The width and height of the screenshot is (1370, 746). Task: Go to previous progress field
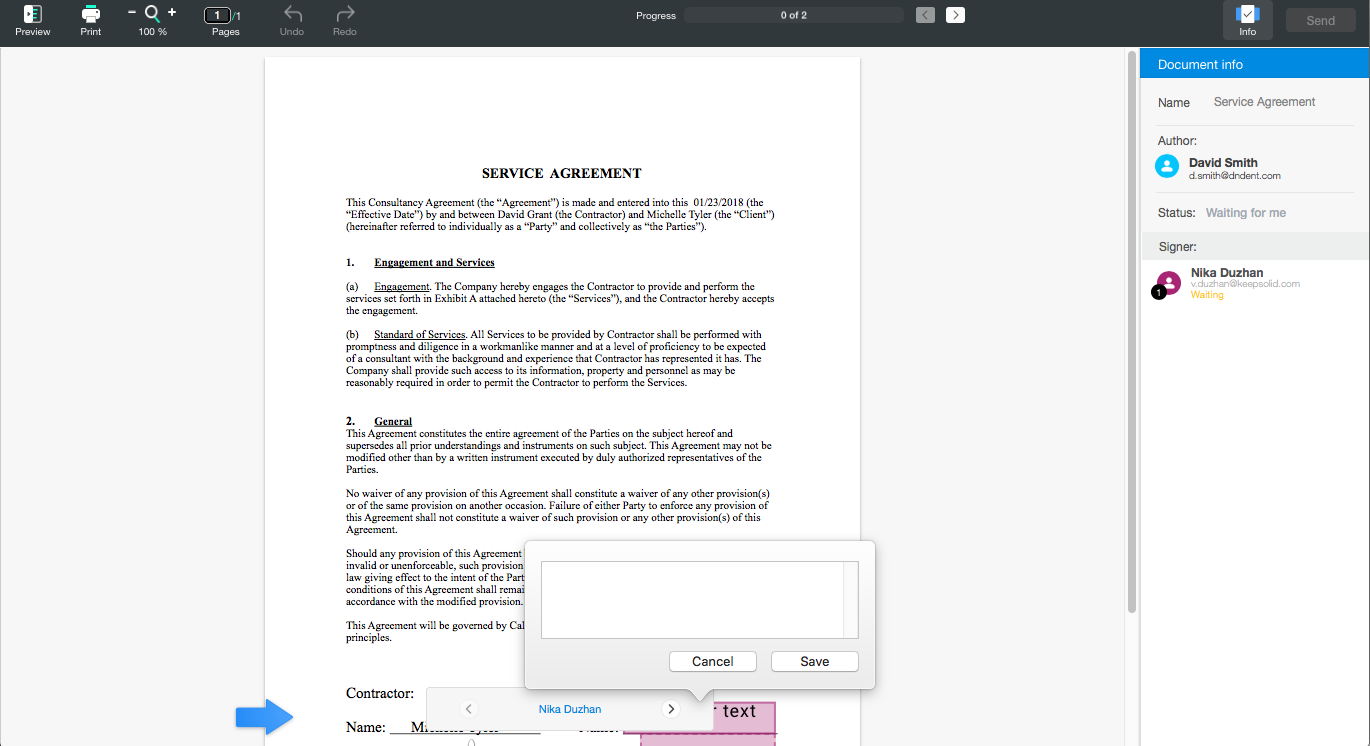click(x=926, y=15)
